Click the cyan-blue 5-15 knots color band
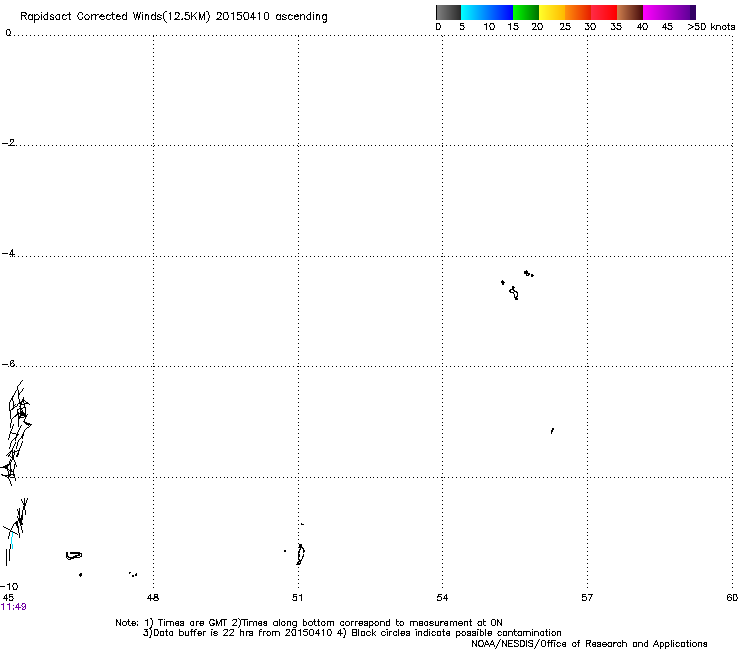The width and height of the screenshot is (740, 650). 487,12
